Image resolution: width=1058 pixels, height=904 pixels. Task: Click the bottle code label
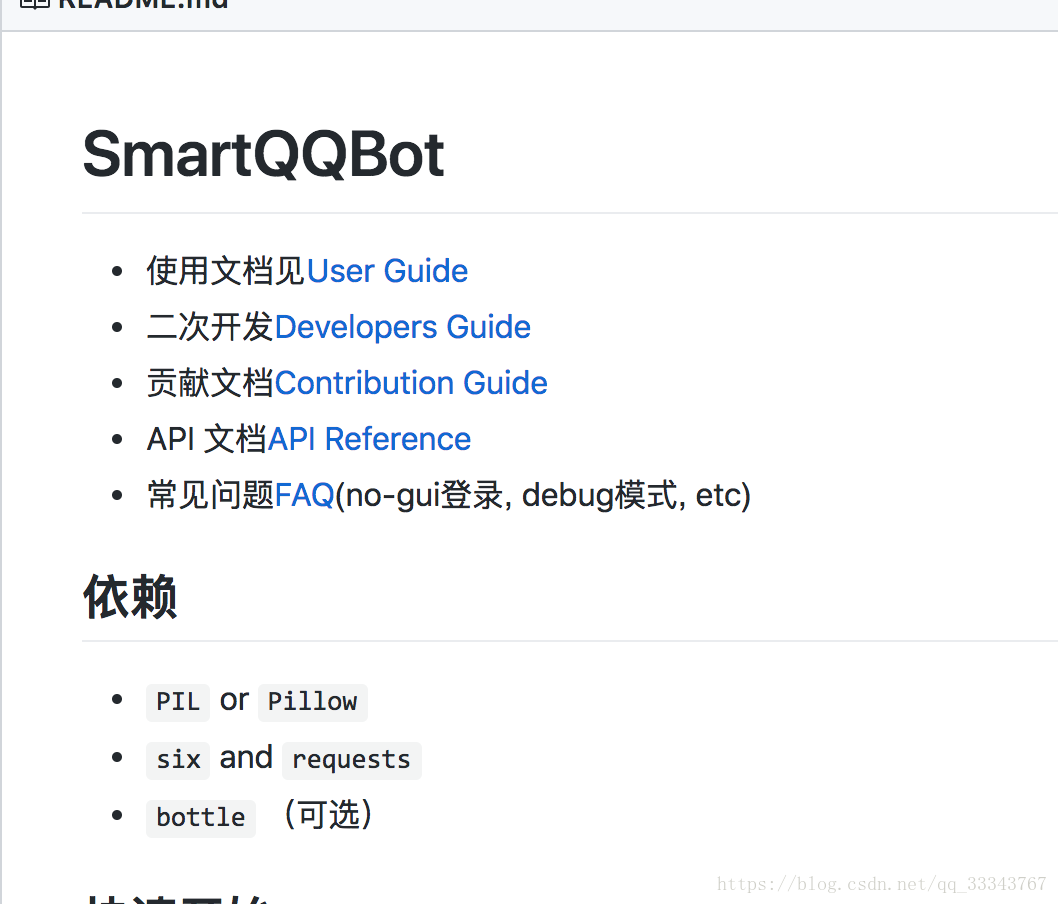click(201, 818)
